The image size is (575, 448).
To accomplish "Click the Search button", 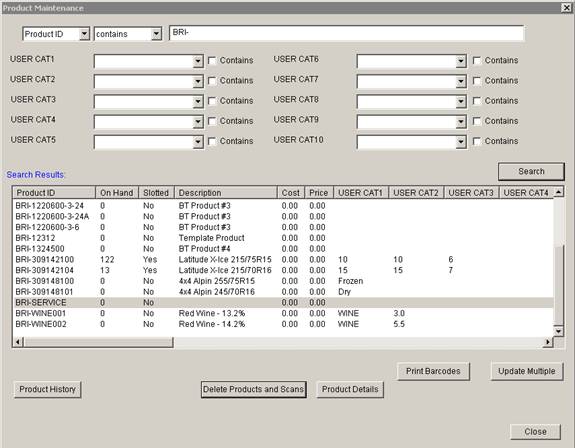I will pos(531,172).
